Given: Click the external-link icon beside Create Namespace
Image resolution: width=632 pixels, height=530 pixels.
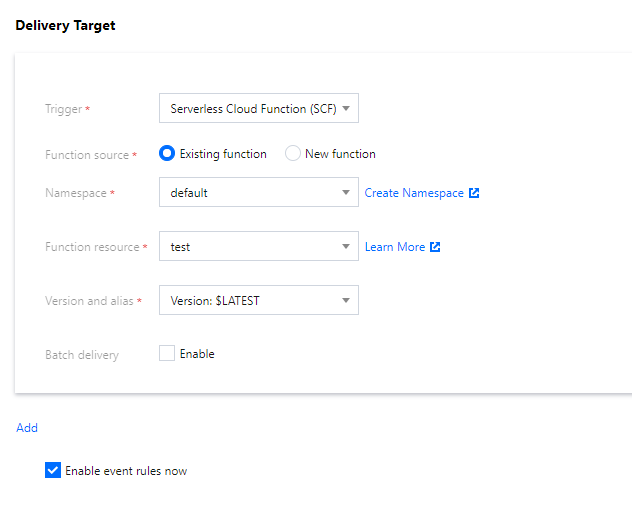Looking at the screenshot, I should pyautogui.click(x=475, y=193).
